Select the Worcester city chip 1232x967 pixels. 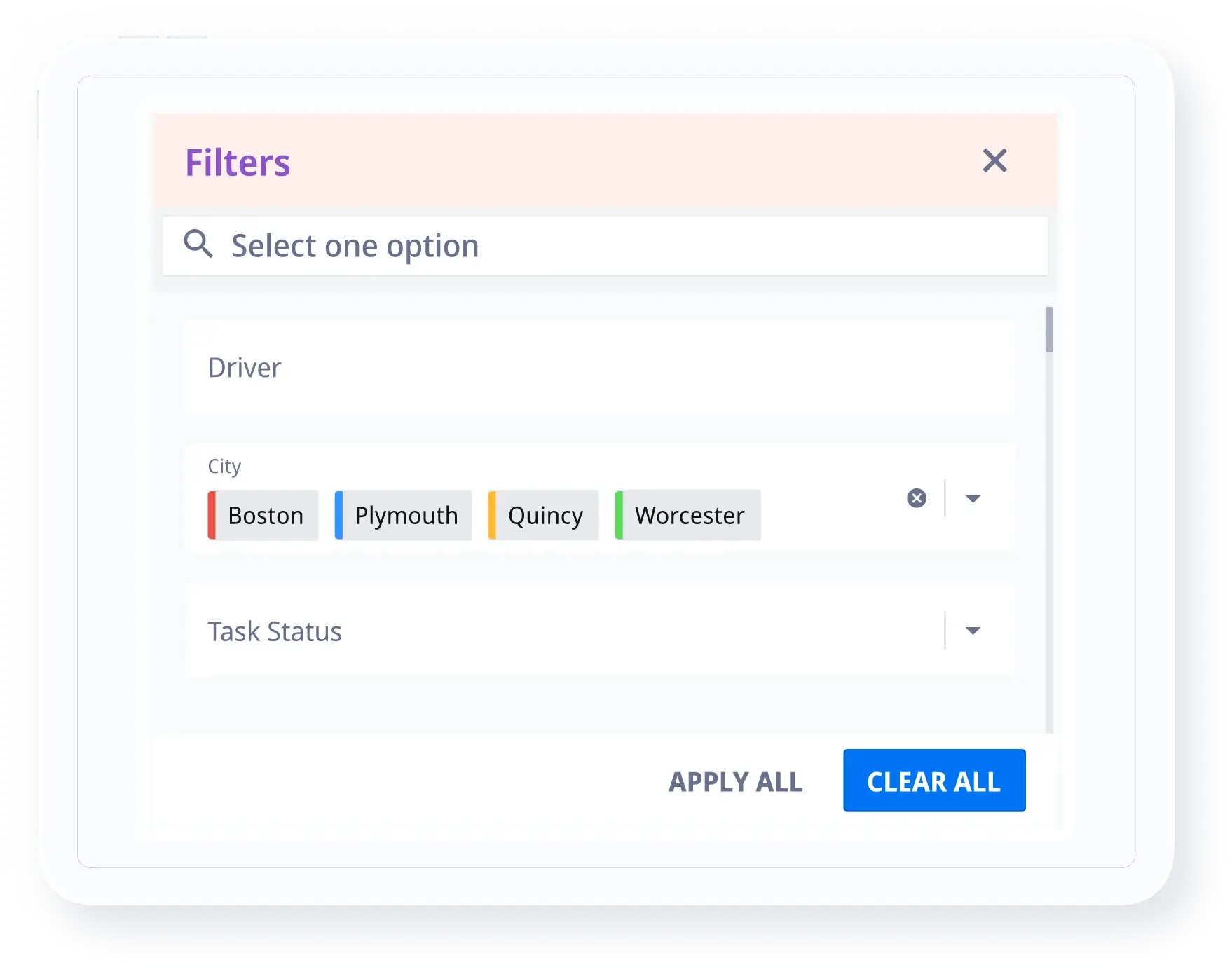[690, 516]
